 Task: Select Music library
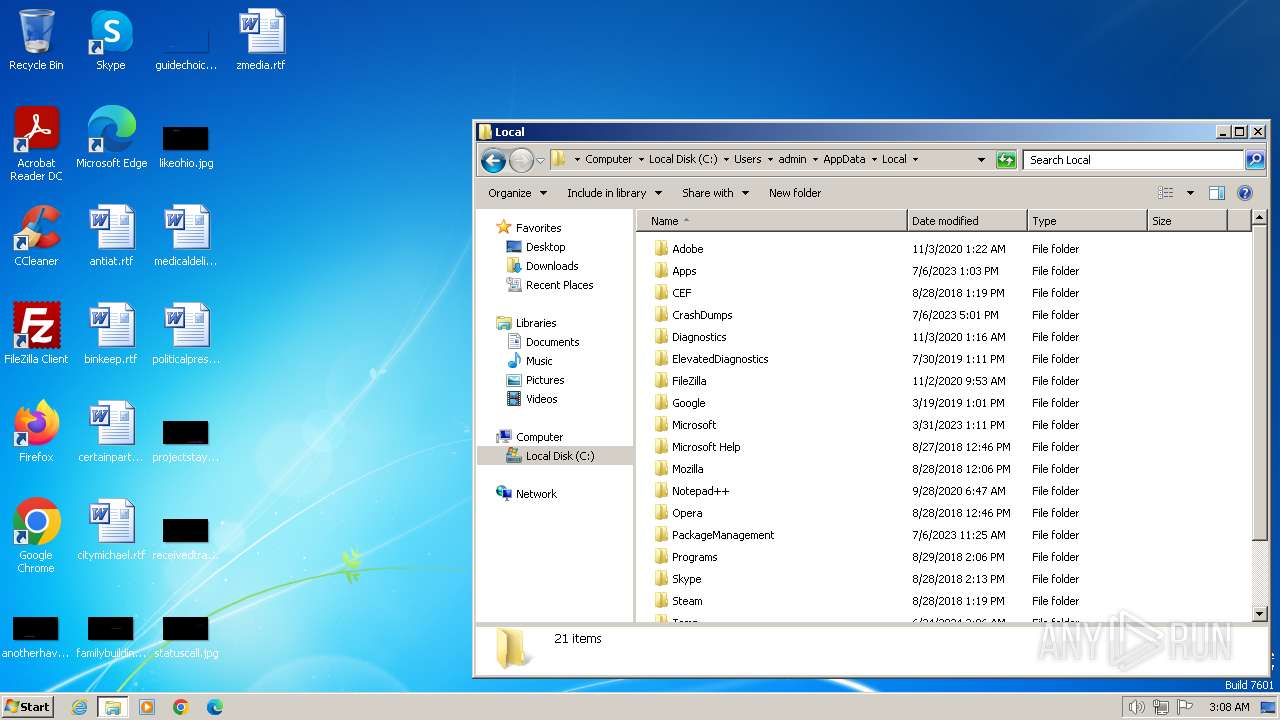[539, 361]
